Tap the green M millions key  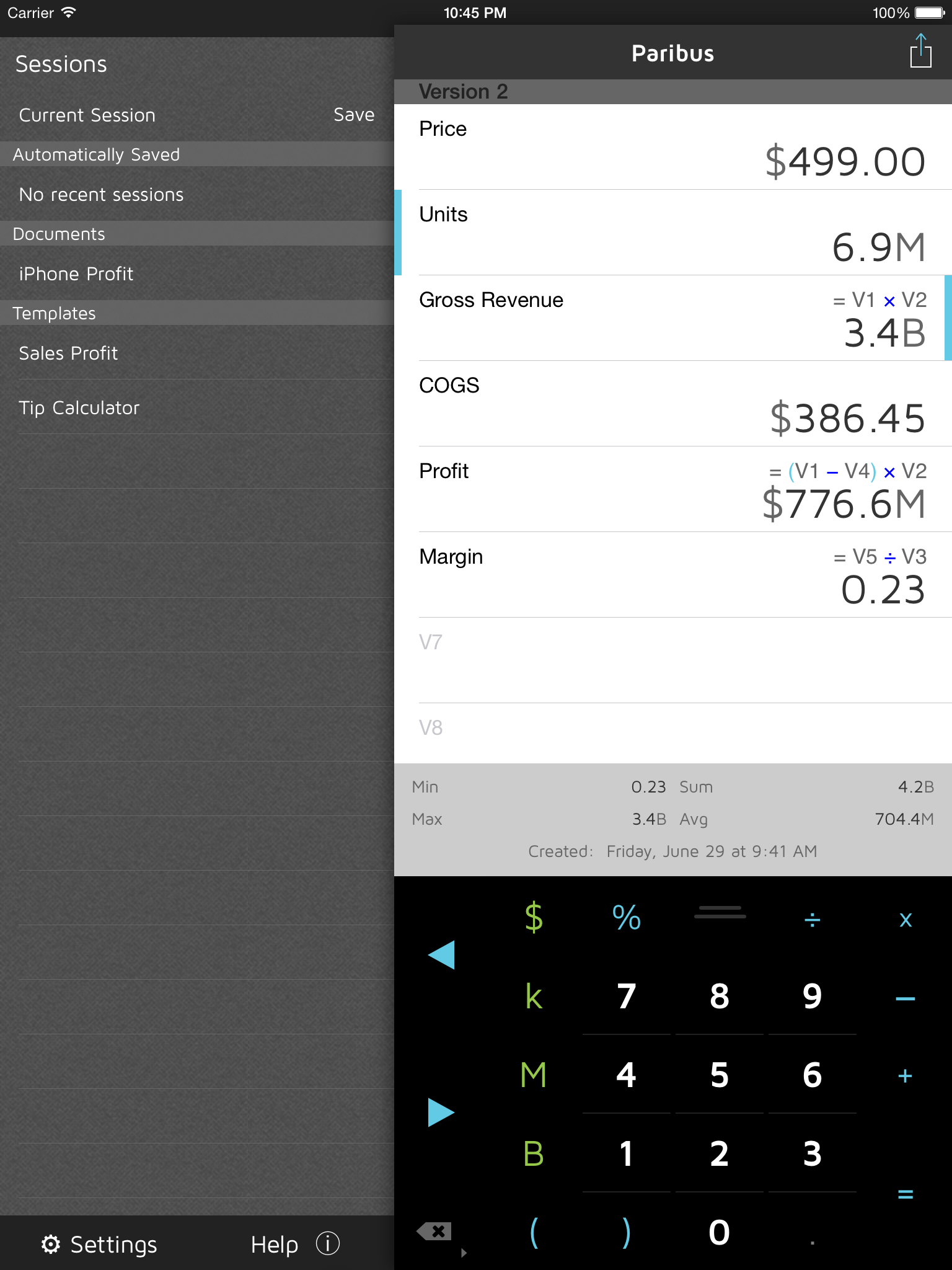(533, 1075)
